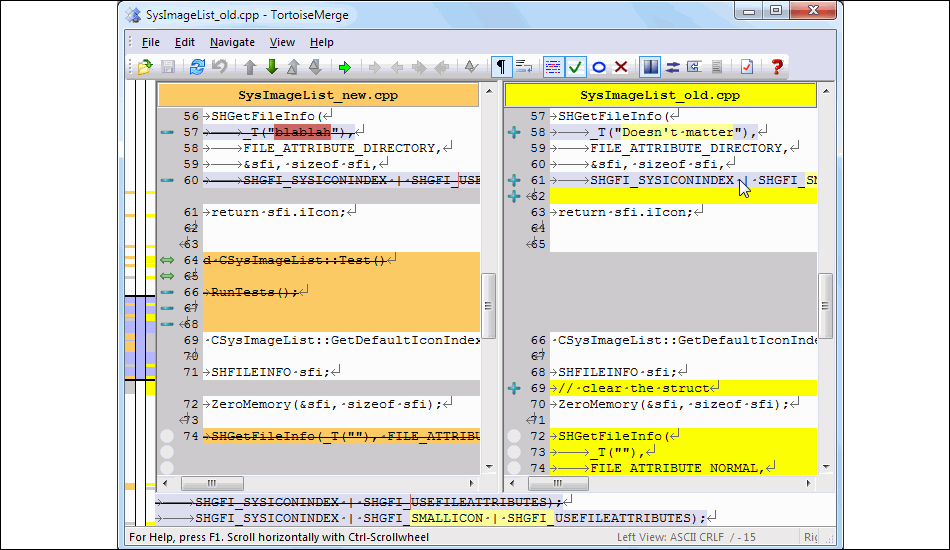Click the left pane vertical scrollbar thumb
The width and height of the screenshot is (950, 550).
(x=488, y=306)
